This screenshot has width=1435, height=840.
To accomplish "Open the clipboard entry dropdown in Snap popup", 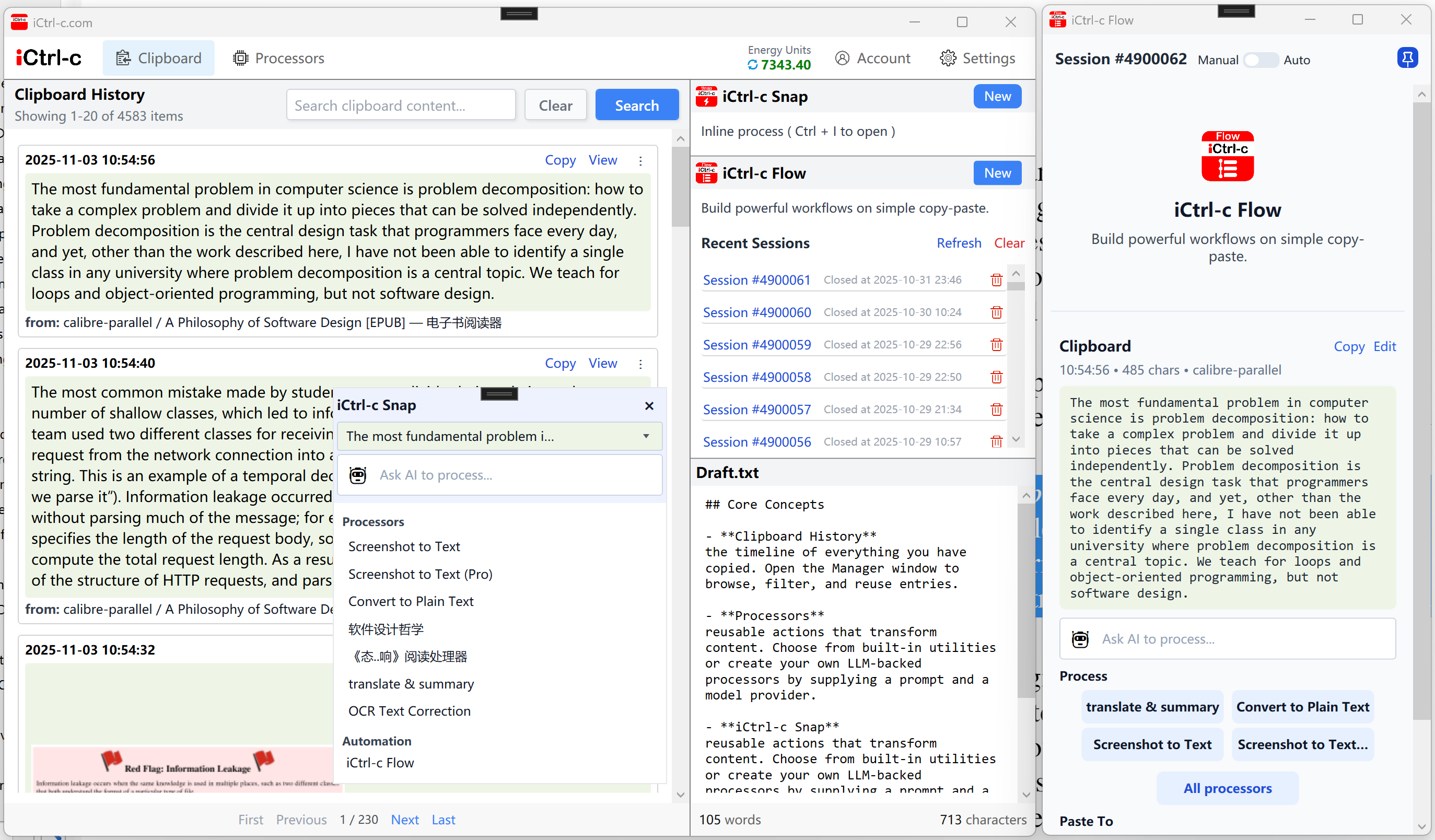I will [x=499, y=436].
